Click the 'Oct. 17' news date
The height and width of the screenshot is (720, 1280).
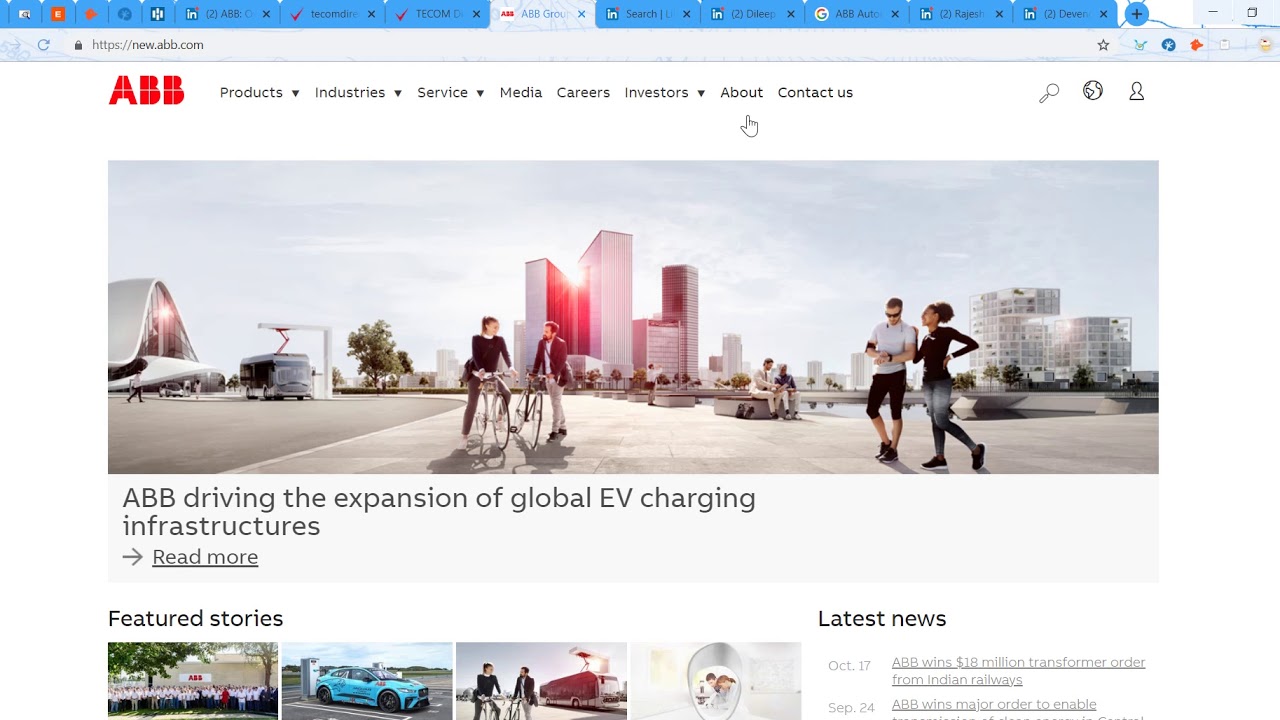click(x=849, y=665)
